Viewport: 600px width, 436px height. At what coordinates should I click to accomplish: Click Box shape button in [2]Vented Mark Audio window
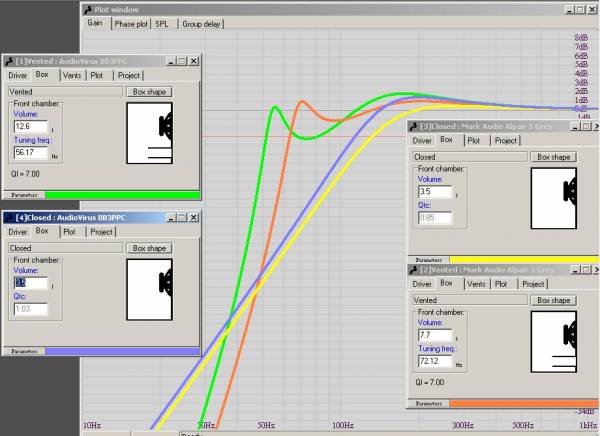coord(554,300)
